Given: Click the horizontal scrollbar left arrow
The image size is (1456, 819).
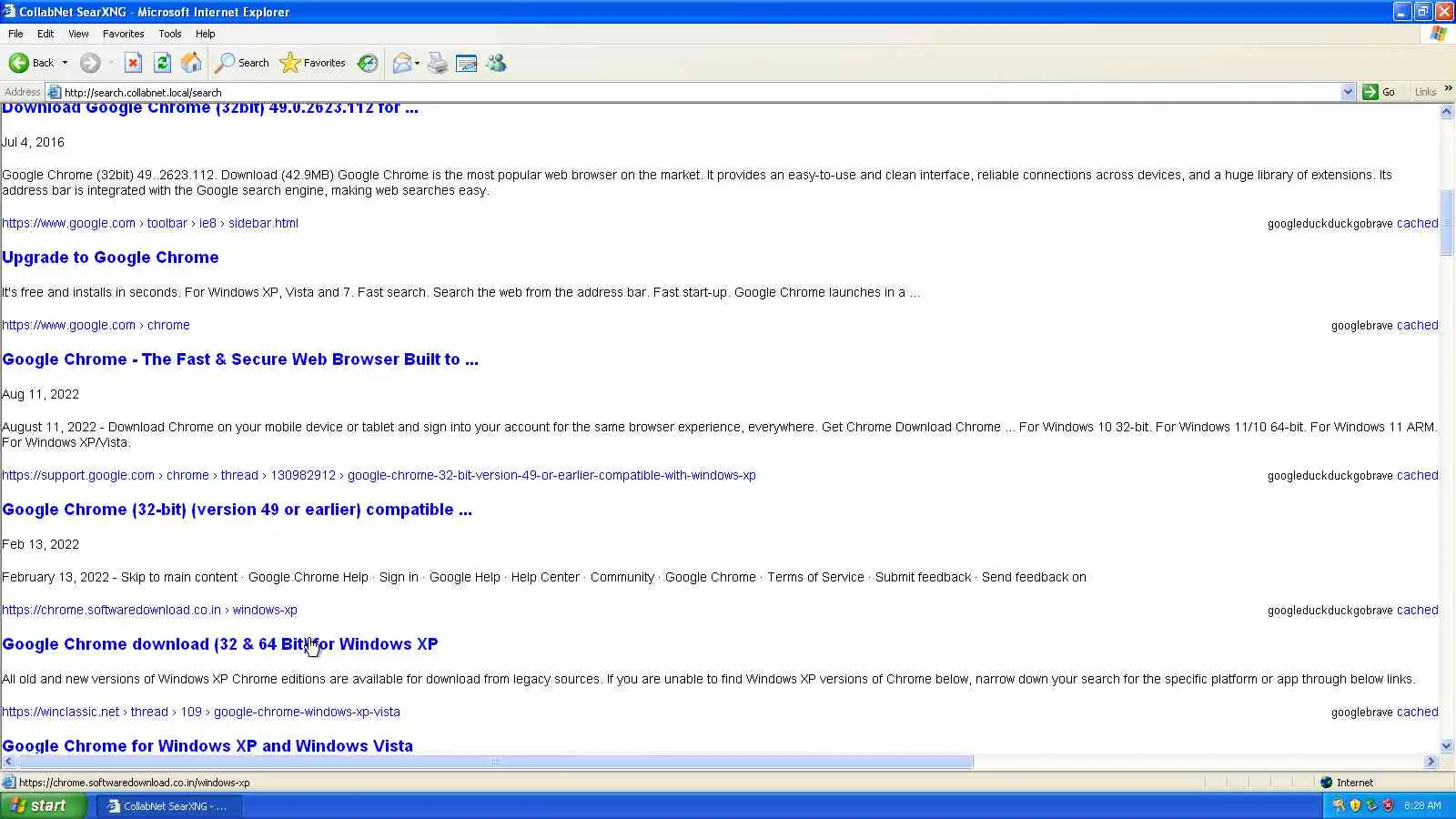Looking at the screenshot, I should 8,762.
